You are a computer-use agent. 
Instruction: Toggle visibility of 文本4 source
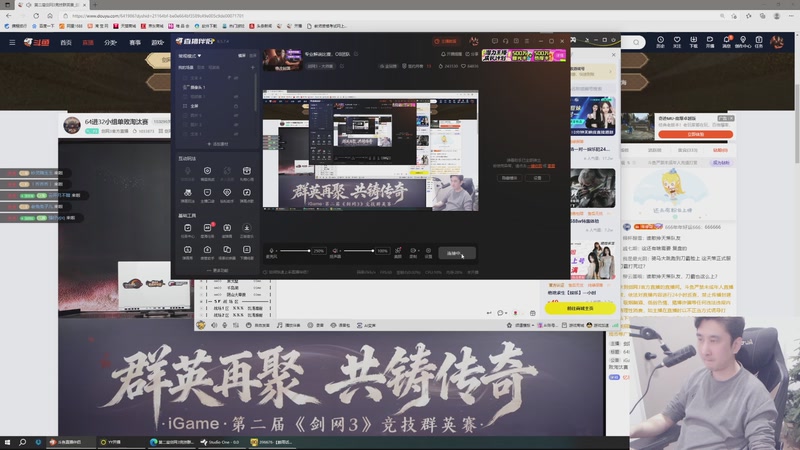[236, 78]
